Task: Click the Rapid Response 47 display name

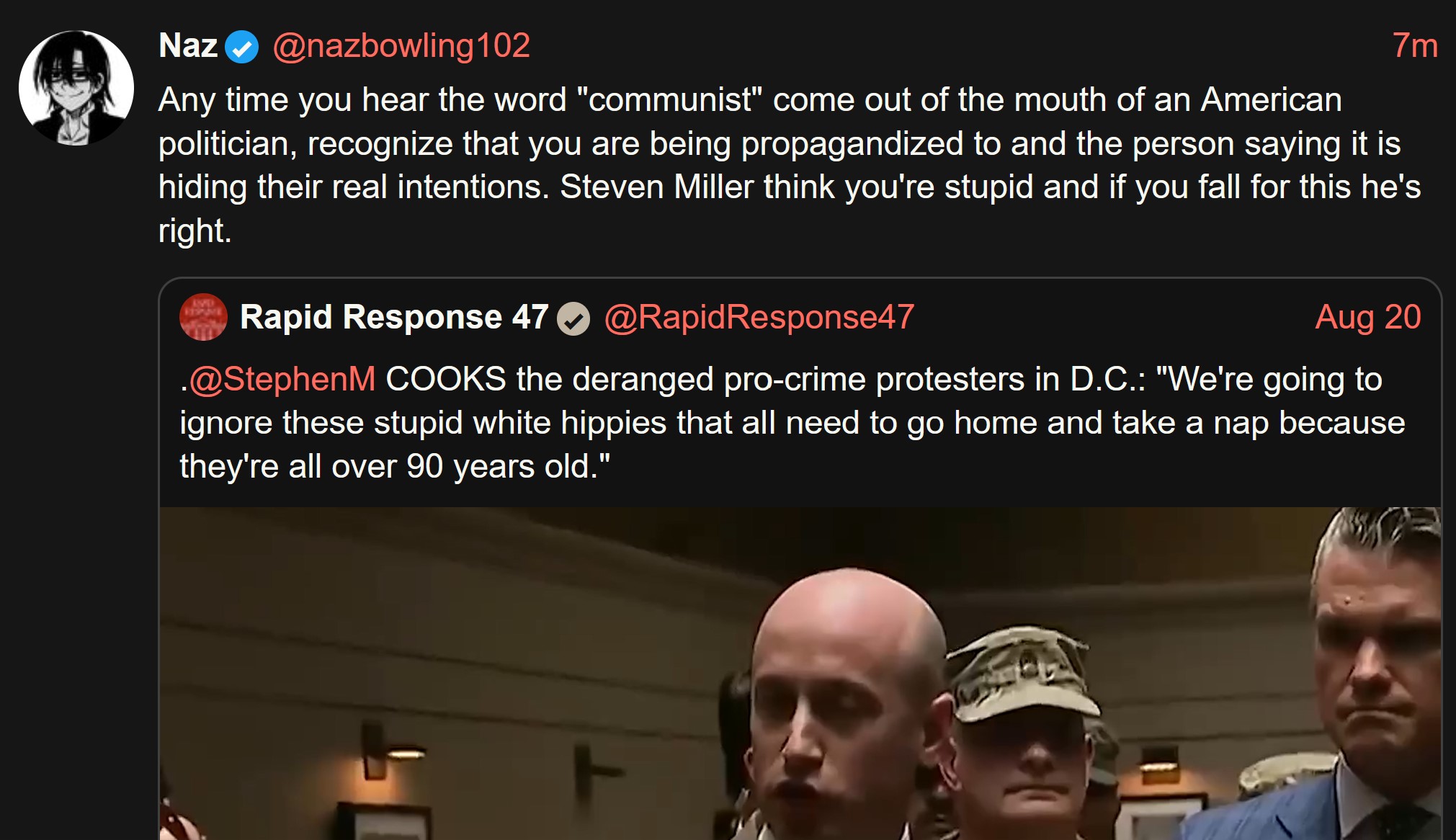Action: [x=394, y=317]
